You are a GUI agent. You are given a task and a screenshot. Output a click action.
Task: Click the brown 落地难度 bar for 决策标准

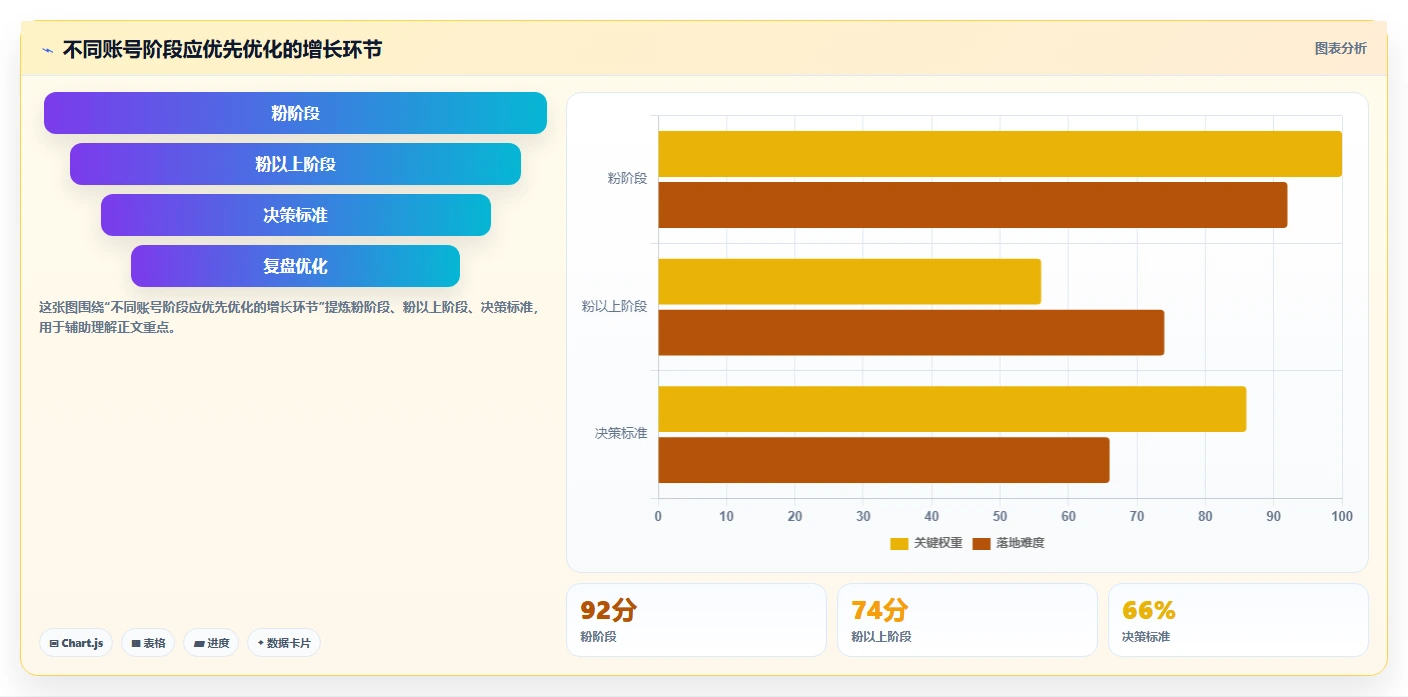(883, 460)
